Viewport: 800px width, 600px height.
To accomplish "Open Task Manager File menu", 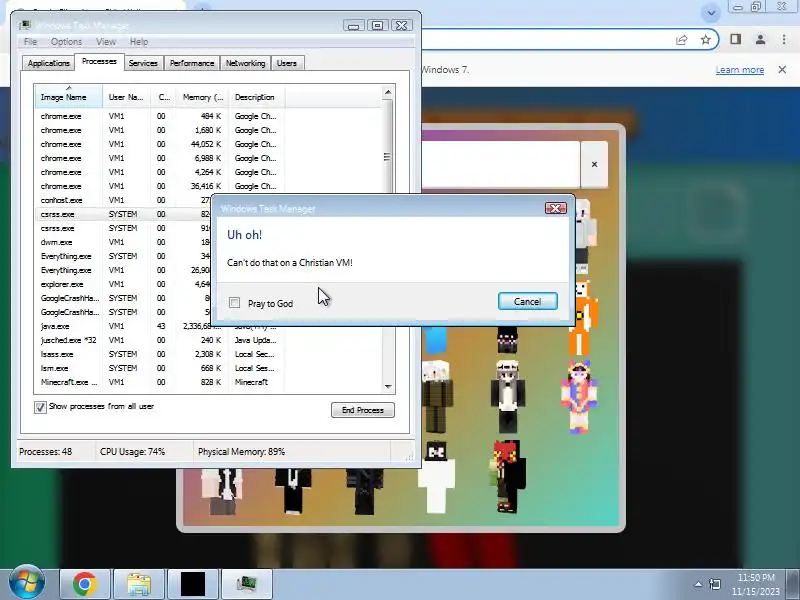I will [31, 42].
